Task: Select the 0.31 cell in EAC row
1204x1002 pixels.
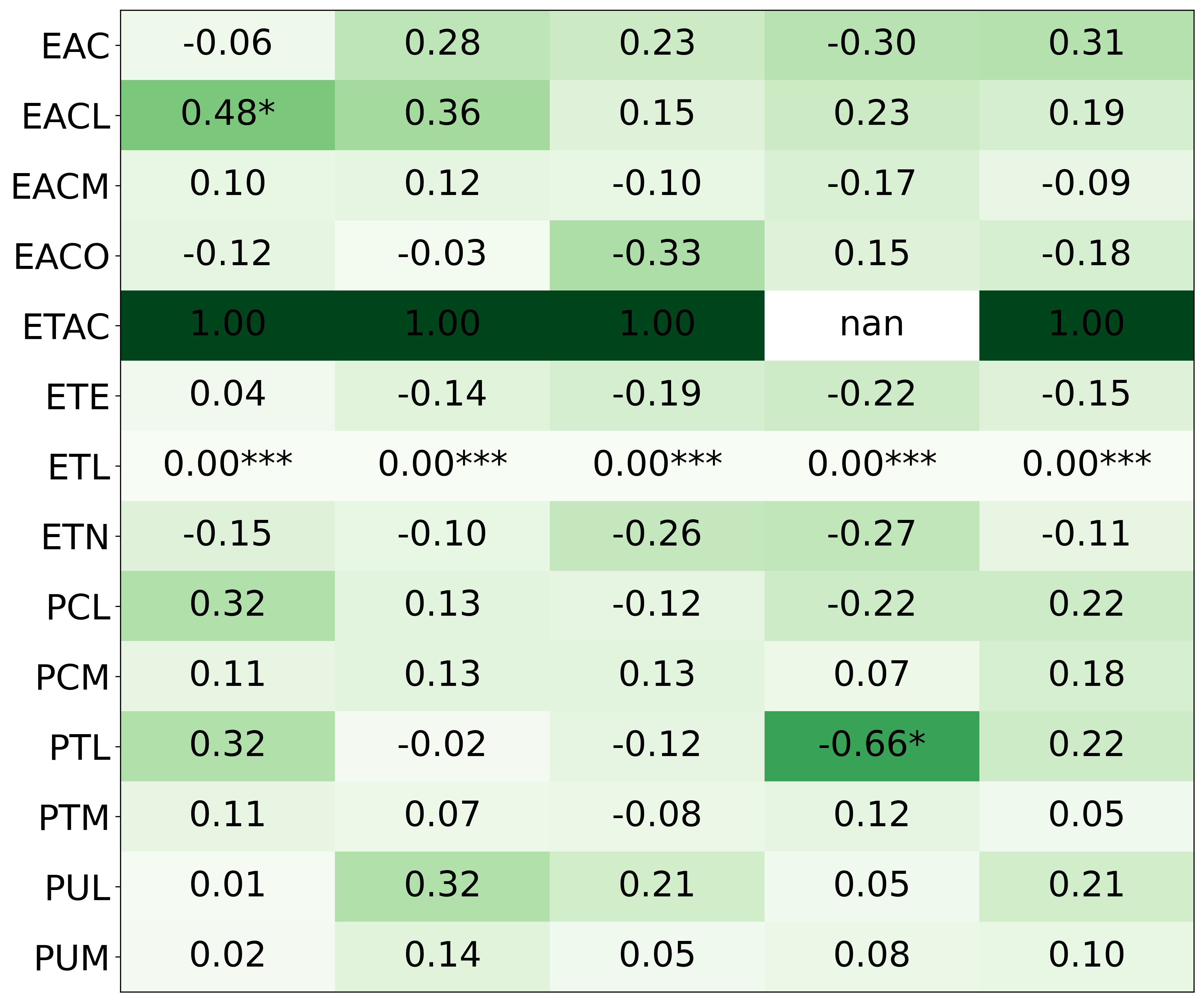Action: pos(1086,44)
